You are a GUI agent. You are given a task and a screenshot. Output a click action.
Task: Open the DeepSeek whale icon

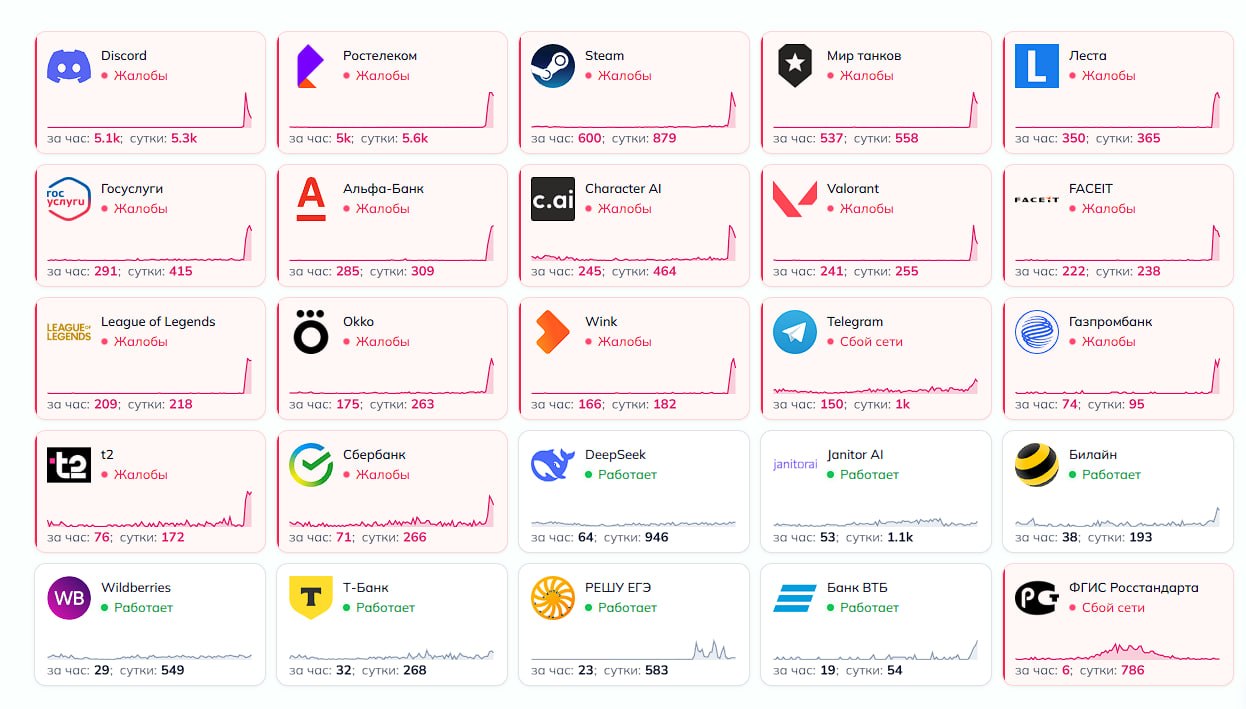pos(553,465)
